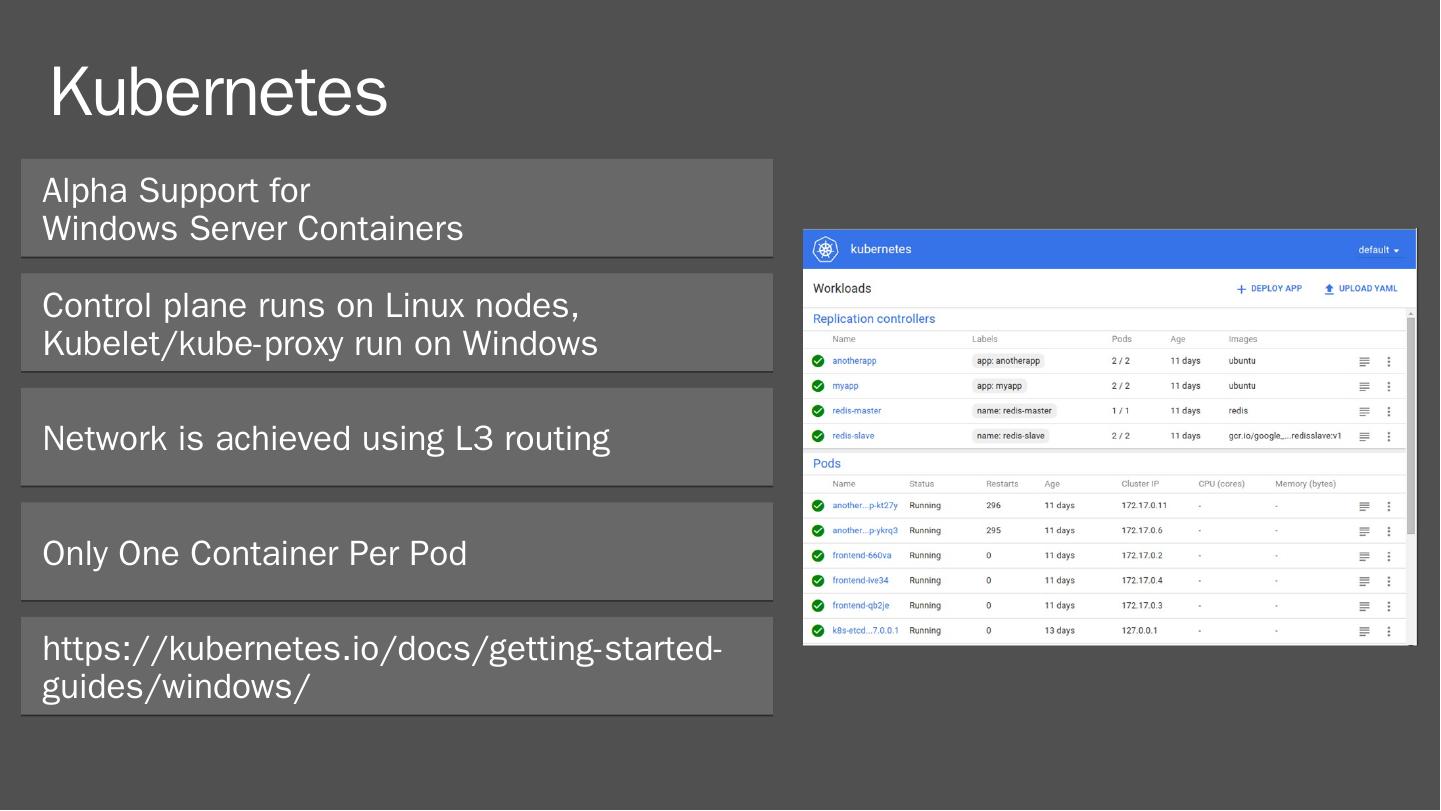The image size is (1441, 811).
Task: Click green status check beside redis-slave
Action: pos(818,436)
